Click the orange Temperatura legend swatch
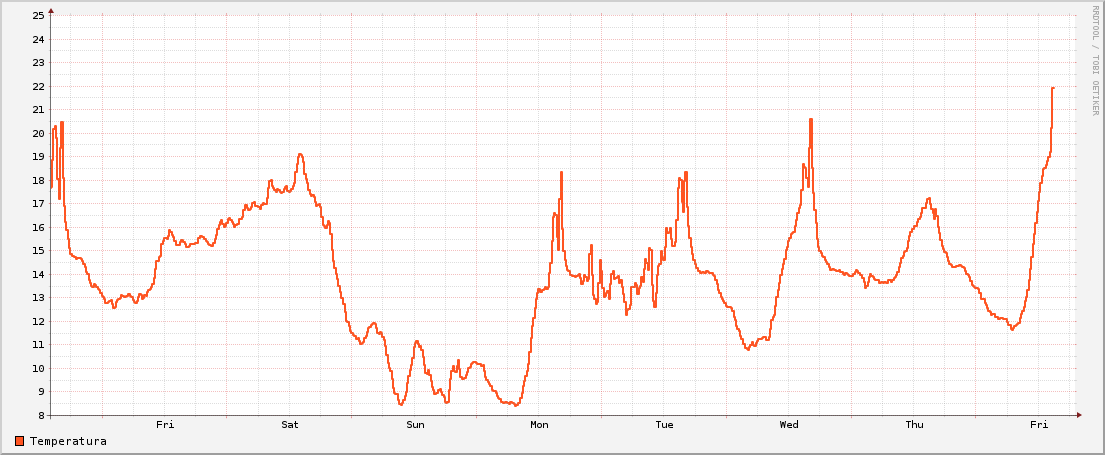This screenshot has height=455, width=1105. [20, 441]
